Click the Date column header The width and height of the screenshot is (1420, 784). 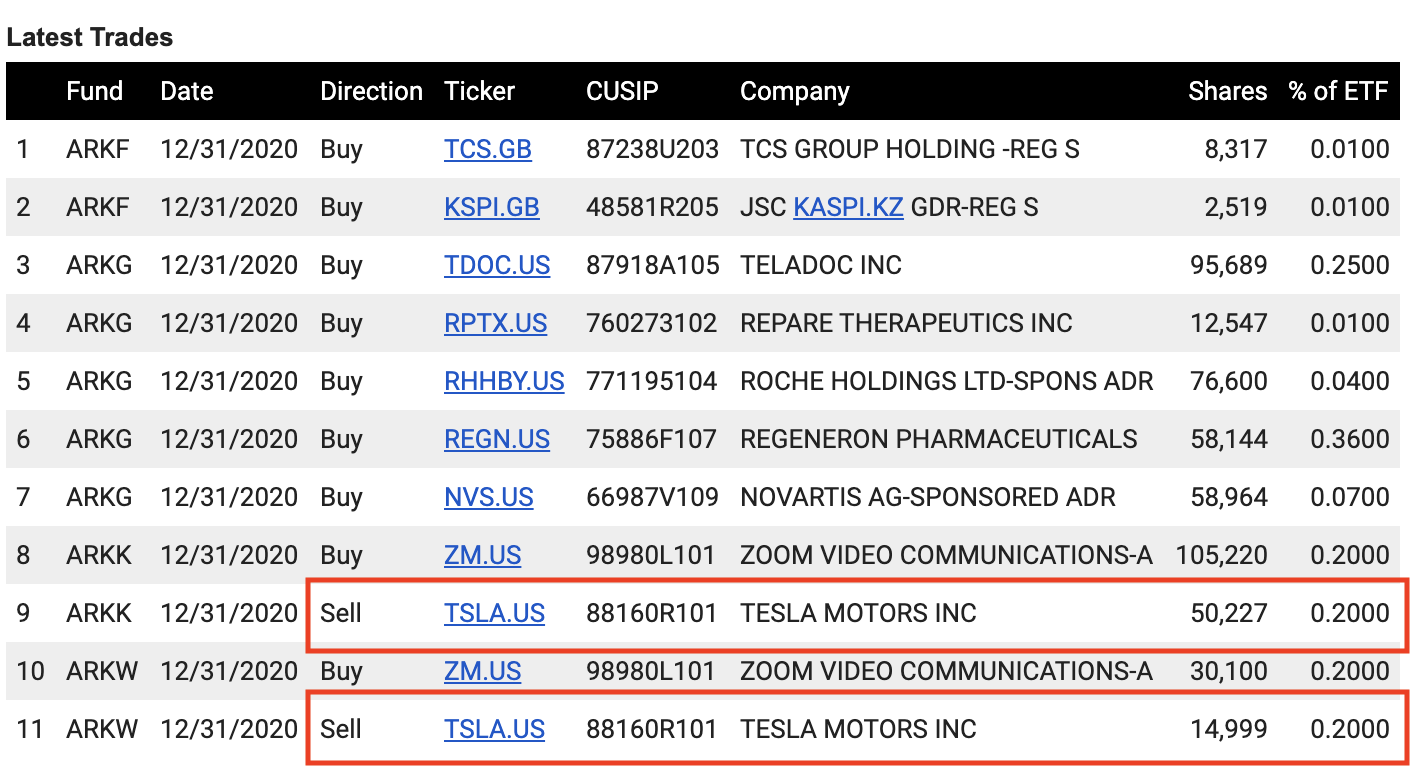(x=187, y=92)
